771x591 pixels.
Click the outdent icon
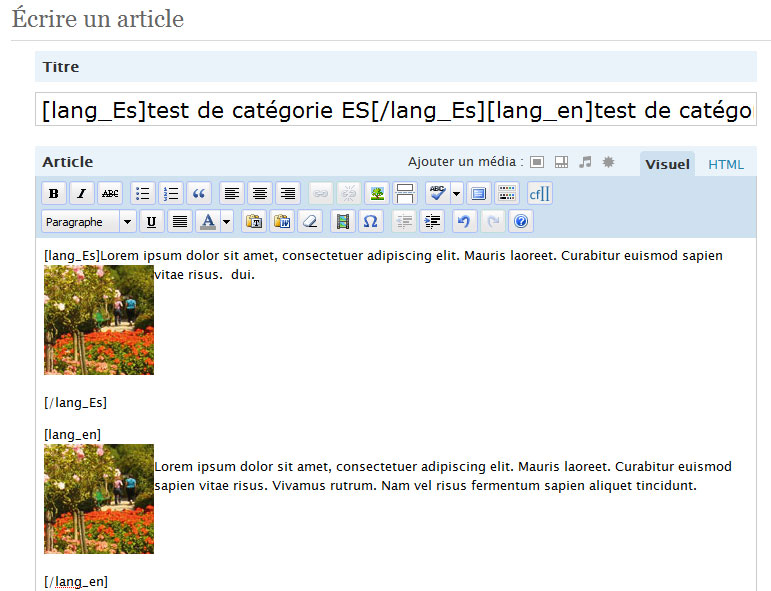tap(404, 222)
